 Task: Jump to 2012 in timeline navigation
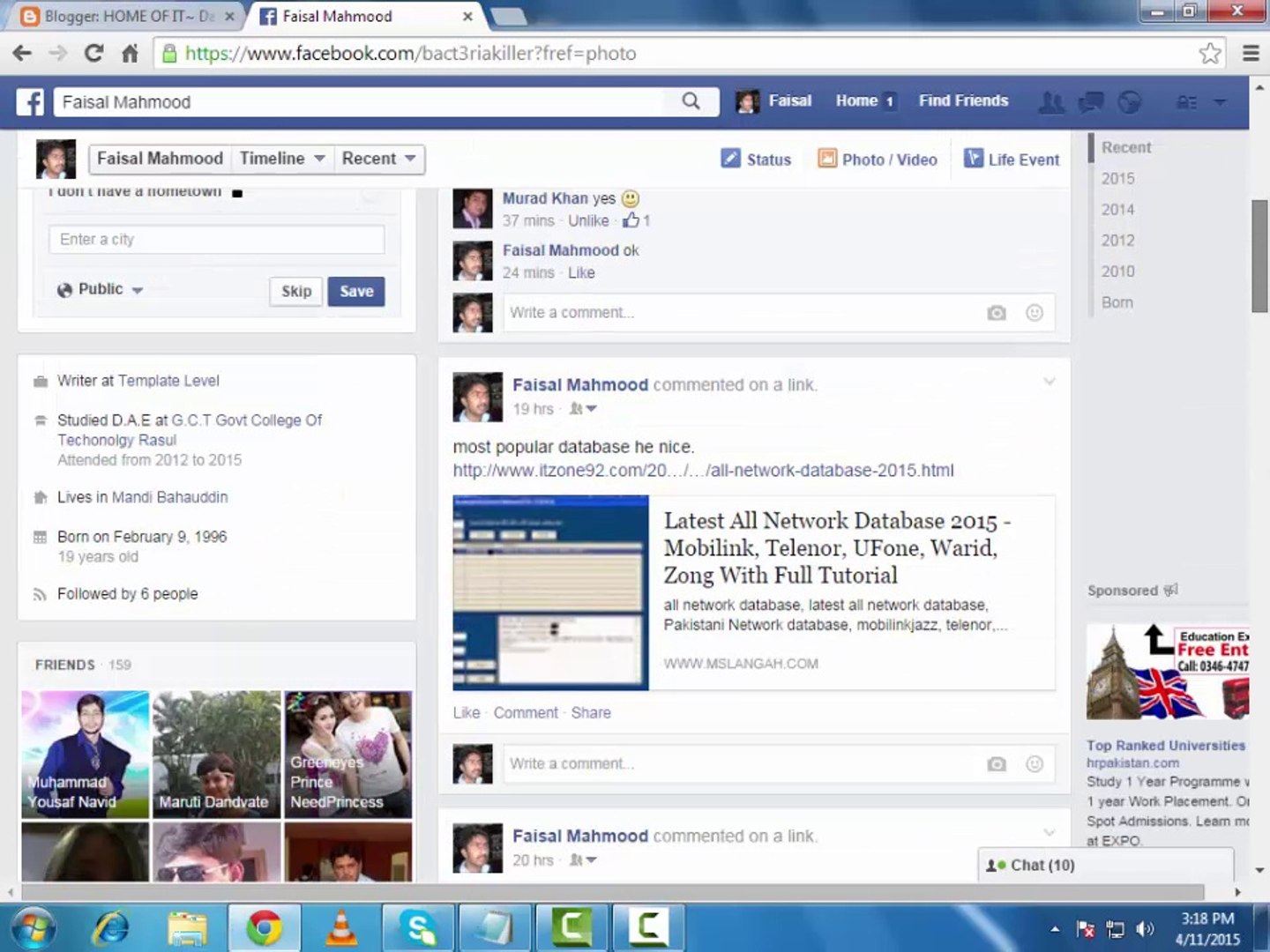(1117, 241)
